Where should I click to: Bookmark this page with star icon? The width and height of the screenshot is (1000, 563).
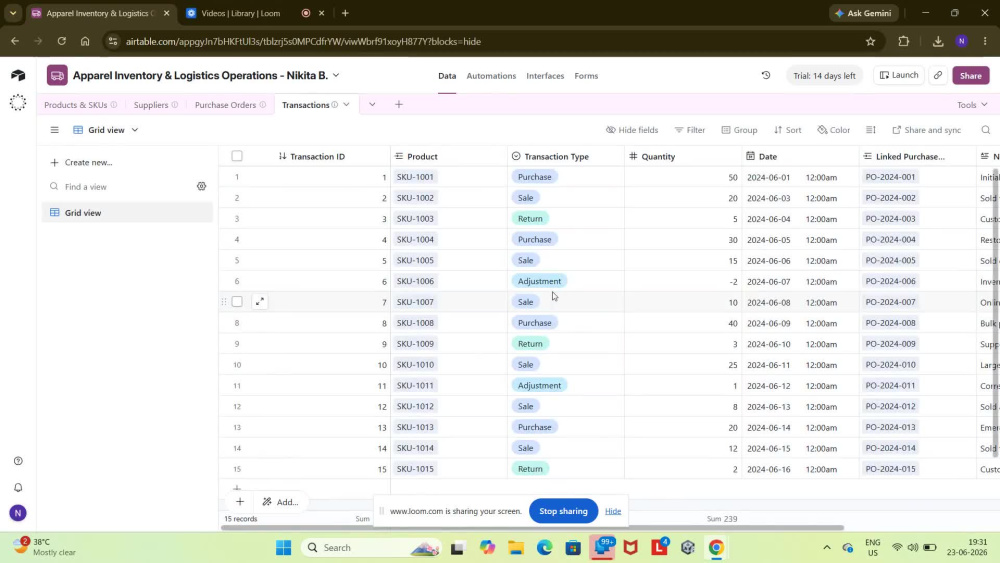(x=871, y=41)
